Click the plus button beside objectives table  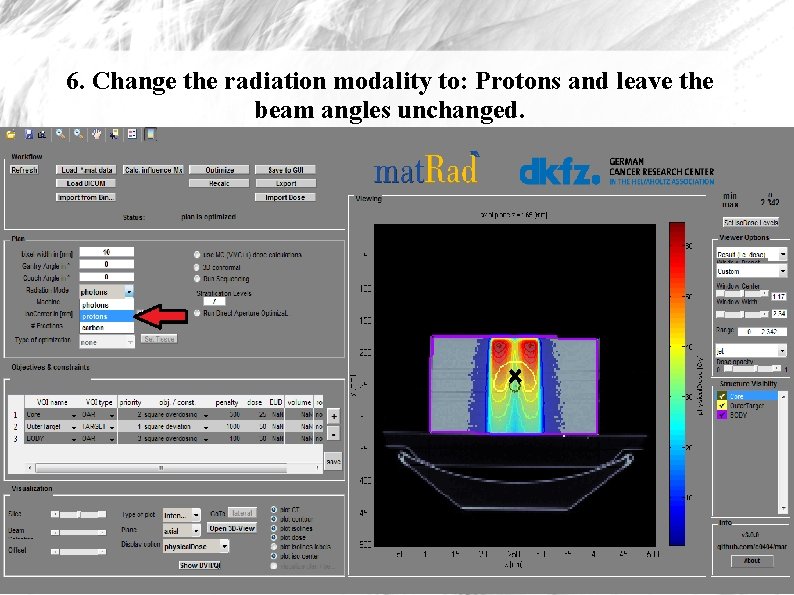pyautogui.click(x=334, y=417)
